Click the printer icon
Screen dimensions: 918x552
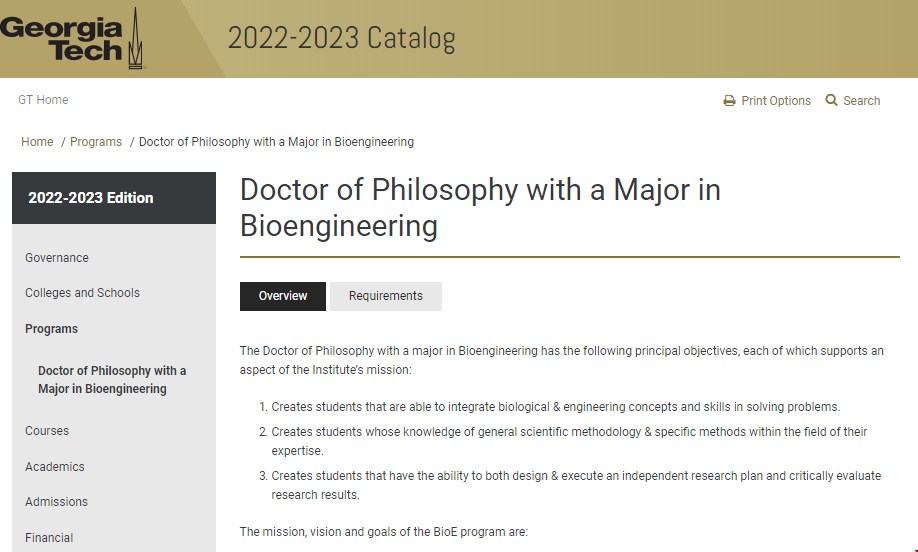[730, 101]
